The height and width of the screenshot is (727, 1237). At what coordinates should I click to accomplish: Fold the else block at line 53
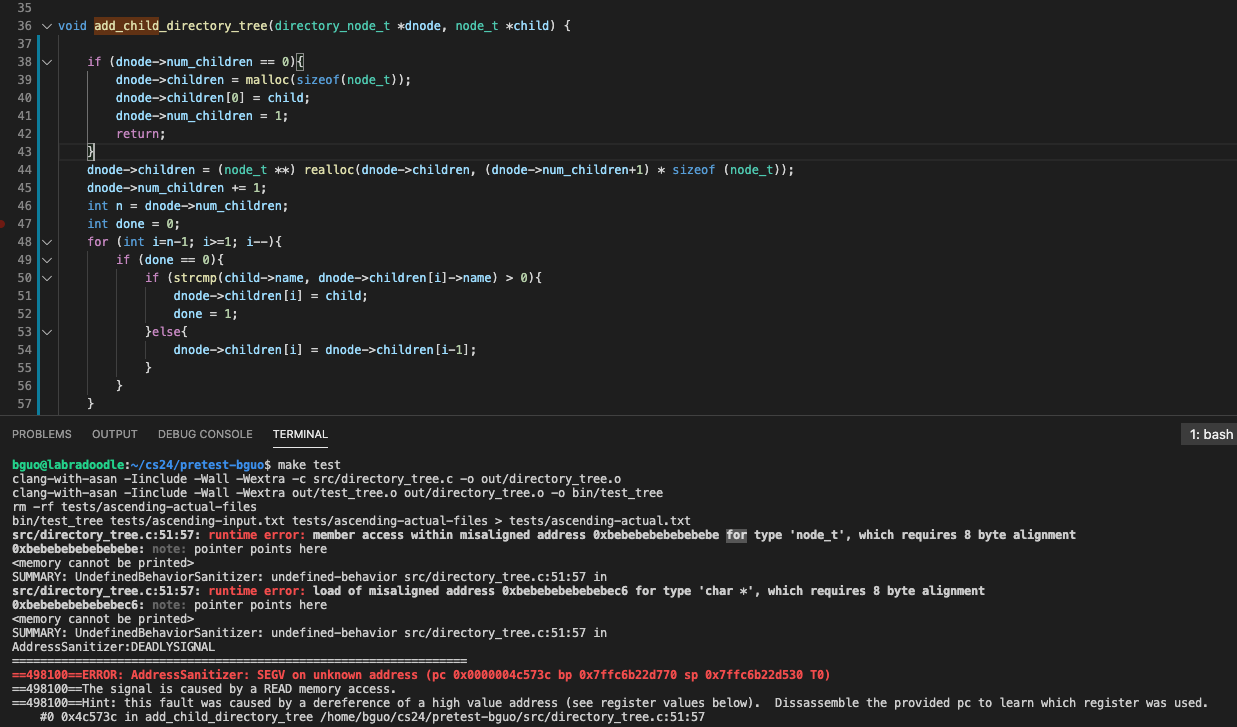click(x=46, y=332)
